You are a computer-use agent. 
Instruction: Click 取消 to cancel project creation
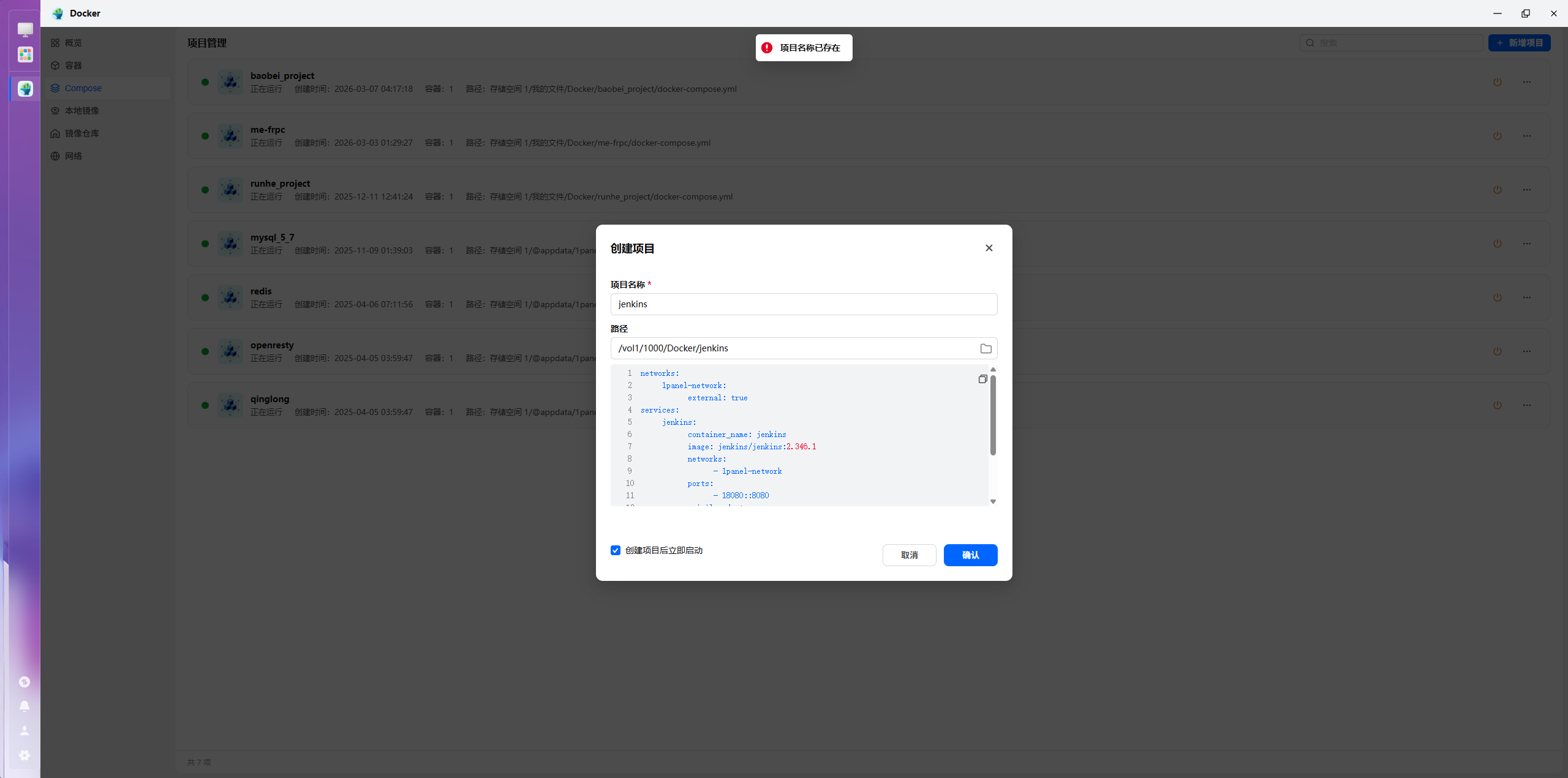[909, 555]
